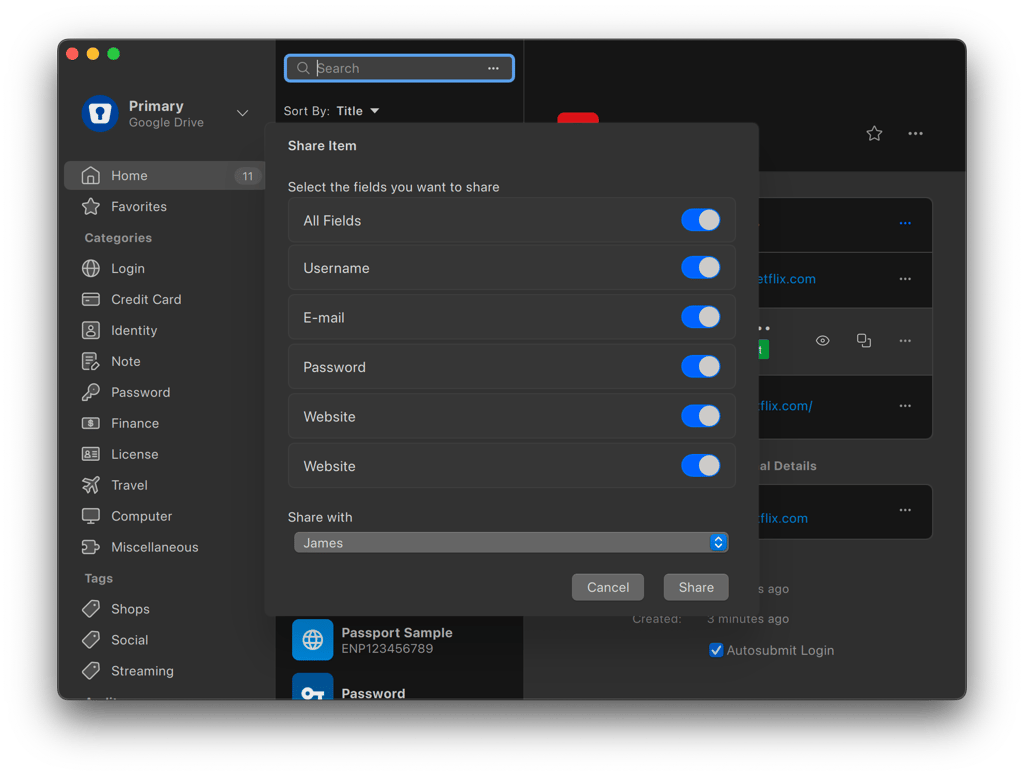
Task: Open the Share with James dropdown
Action: coord(511,543)
